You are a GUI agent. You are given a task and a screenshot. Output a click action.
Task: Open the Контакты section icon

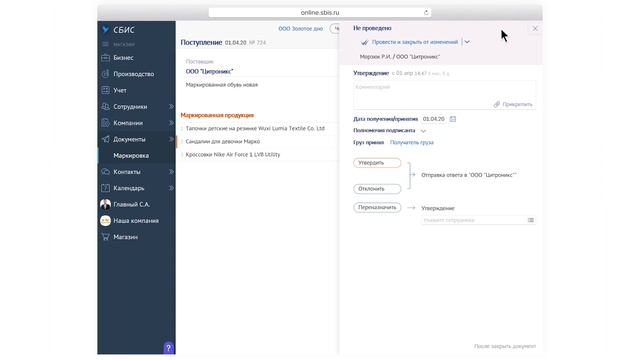point(105,172)
